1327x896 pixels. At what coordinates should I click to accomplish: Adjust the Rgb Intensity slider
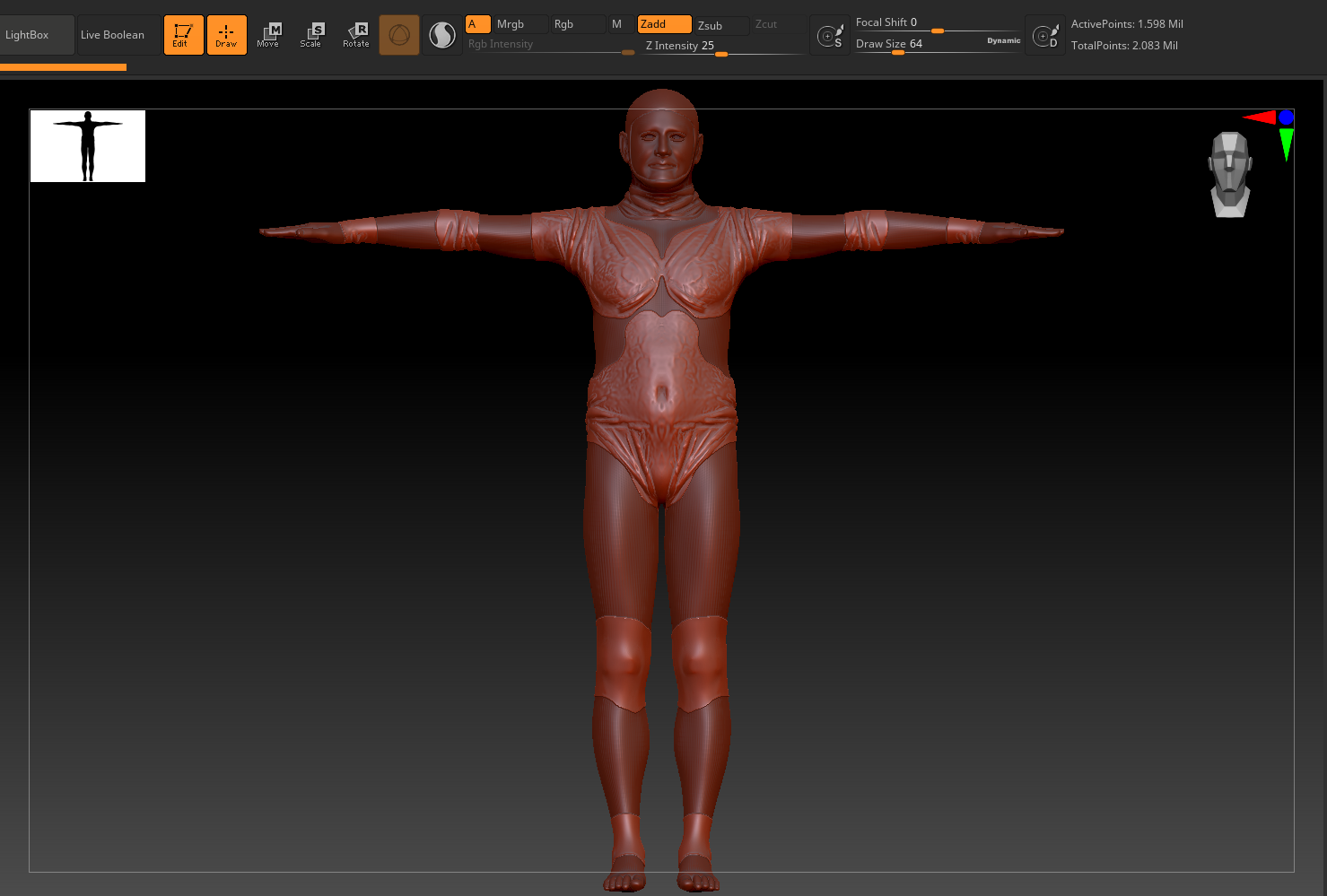[550, 45]
